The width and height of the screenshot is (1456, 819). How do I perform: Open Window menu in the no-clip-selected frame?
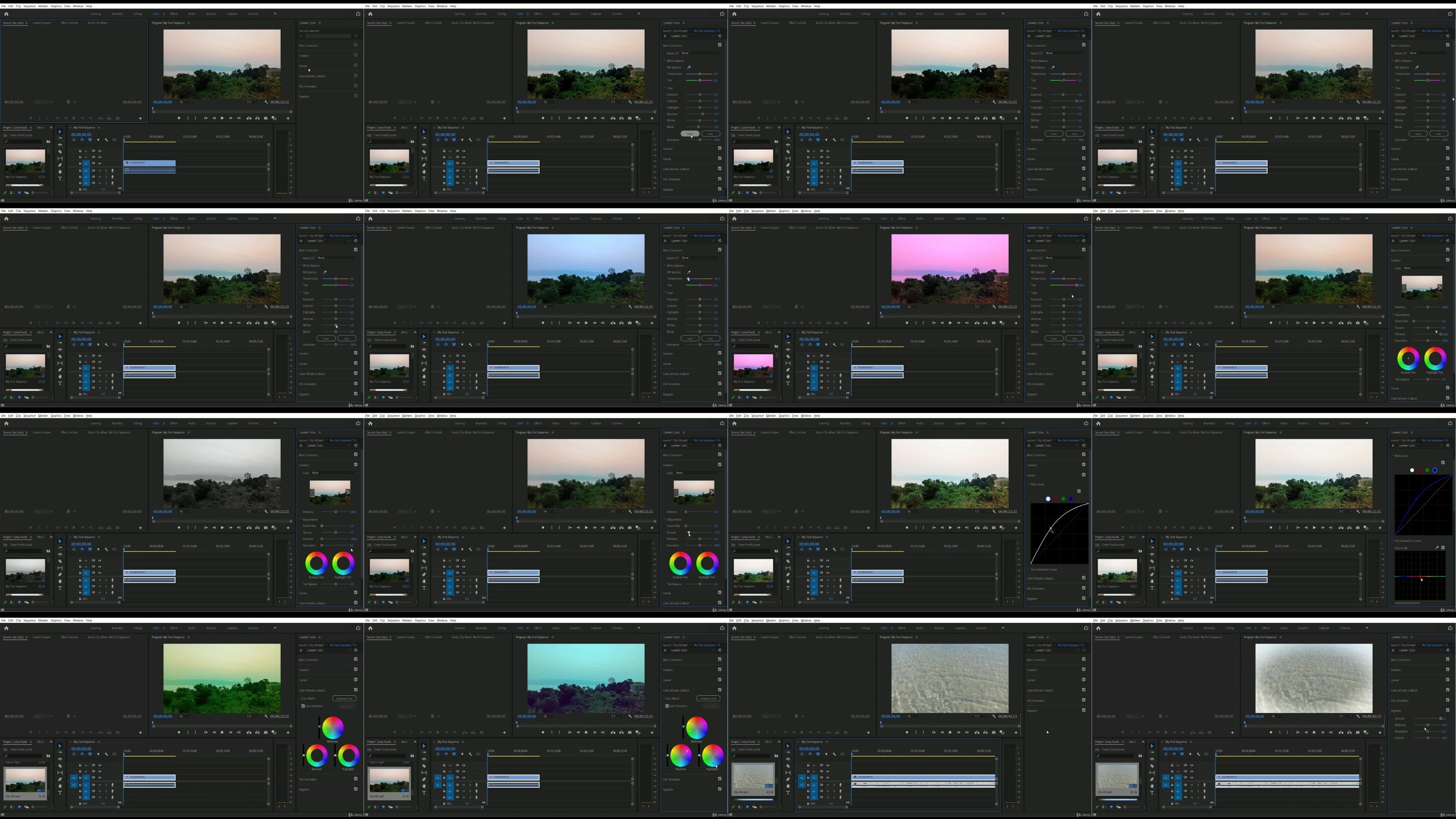click(x=78, y=6)
